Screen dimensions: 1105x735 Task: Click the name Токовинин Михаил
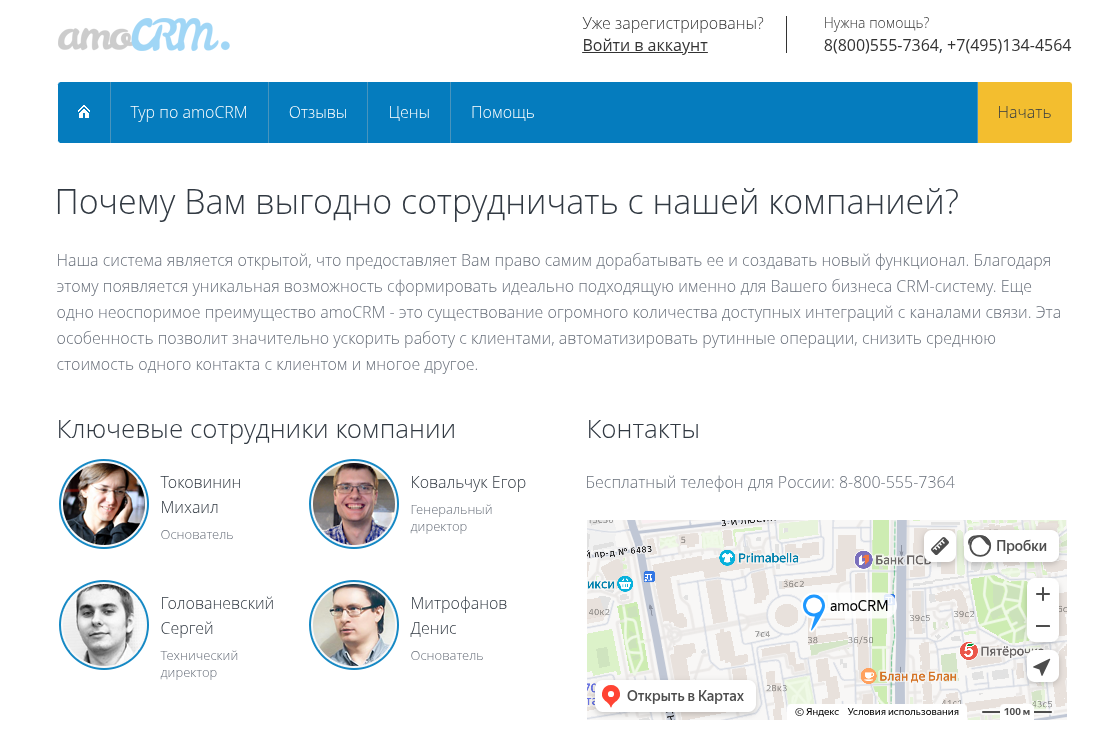pos(201,495)
